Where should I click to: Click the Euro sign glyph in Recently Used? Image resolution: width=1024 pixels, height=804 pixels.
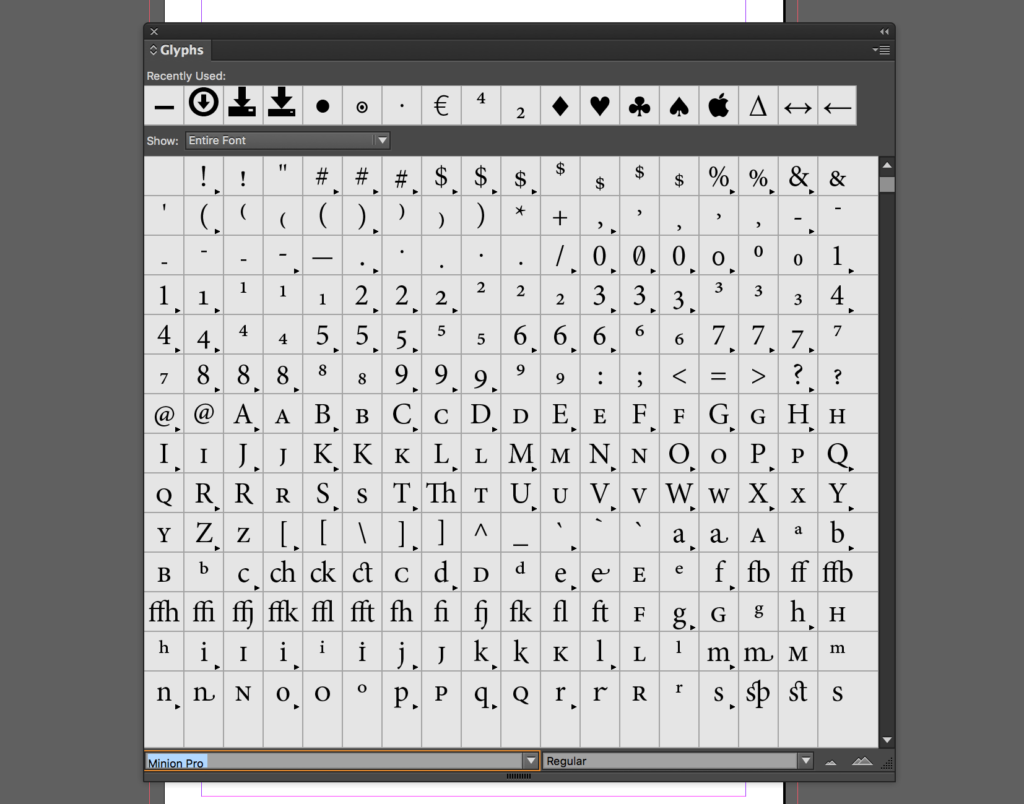click(x=441, y=104)
